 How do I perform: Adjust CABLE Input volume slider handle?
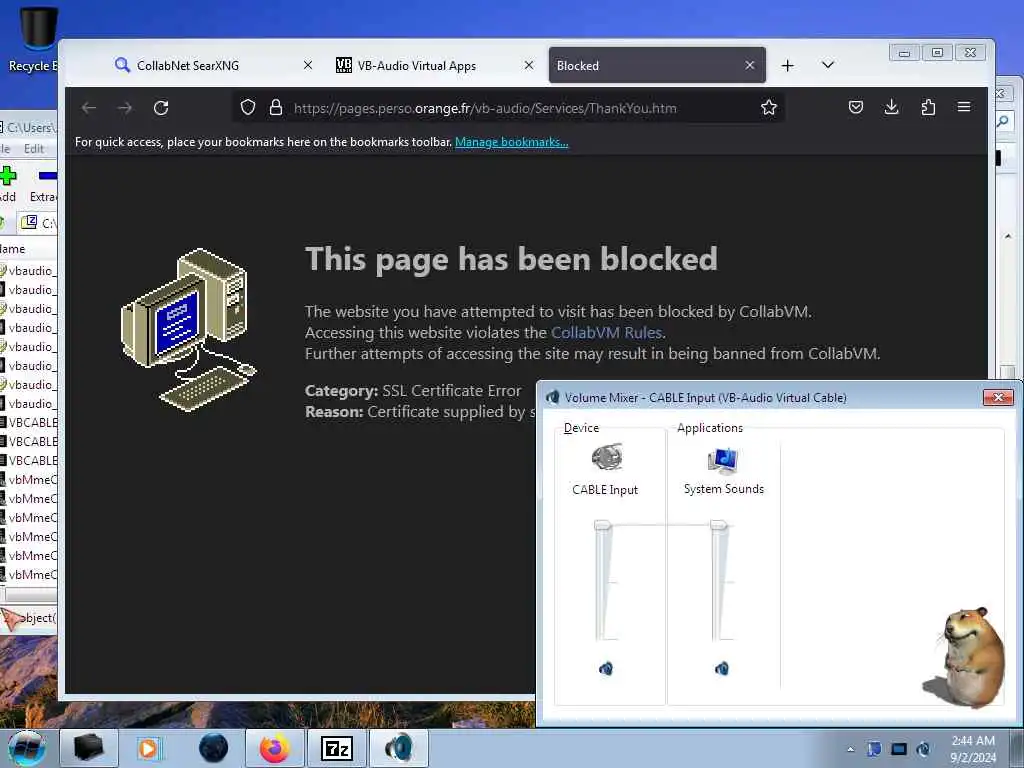(x=603, y=525)
